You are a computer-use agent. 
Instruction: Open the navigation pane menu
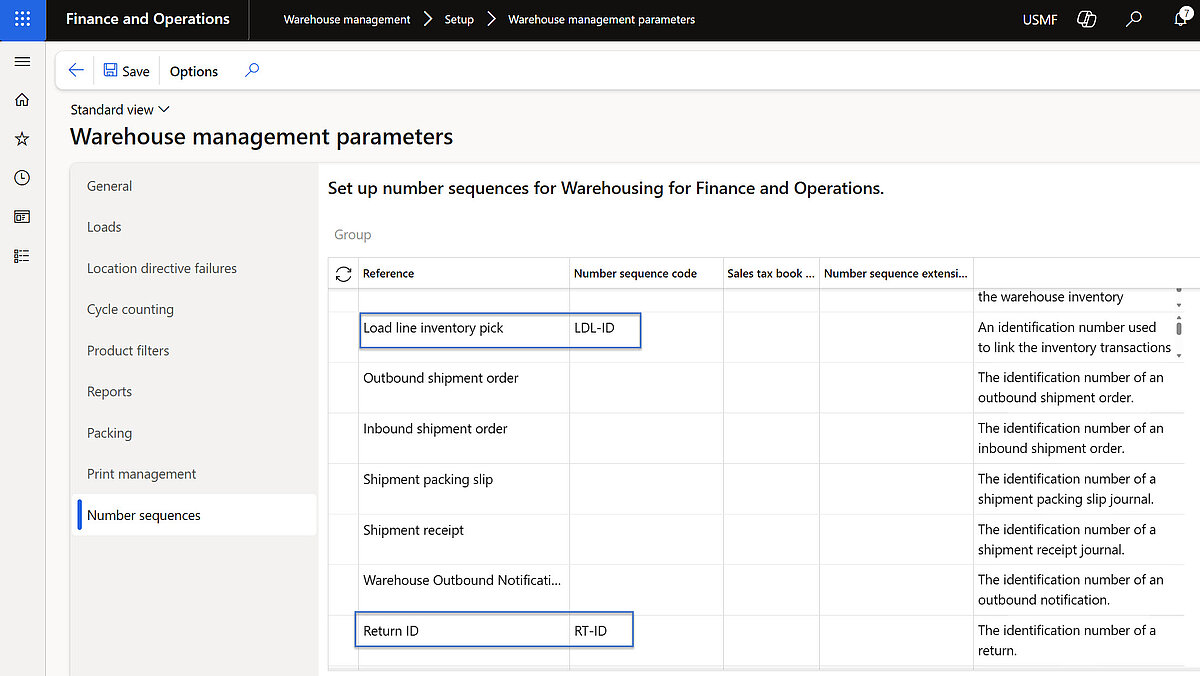(22, 61)
